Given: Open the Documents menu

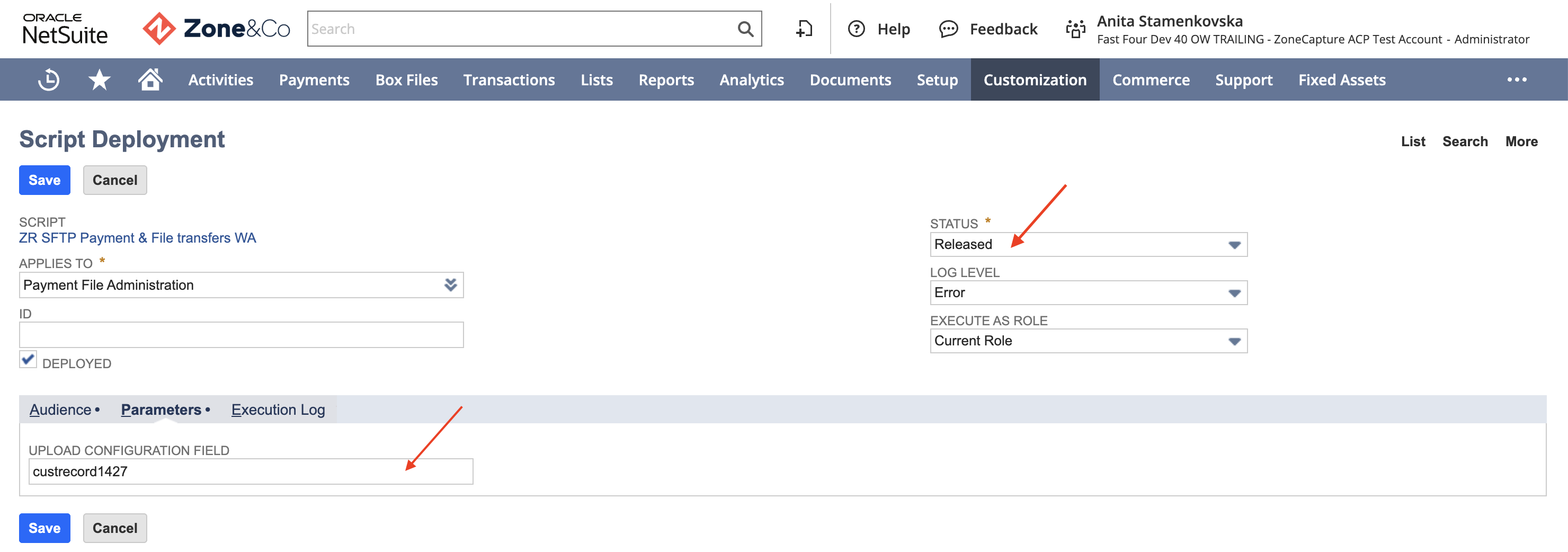Looking at the screenshot, I should tap(850, 79).
